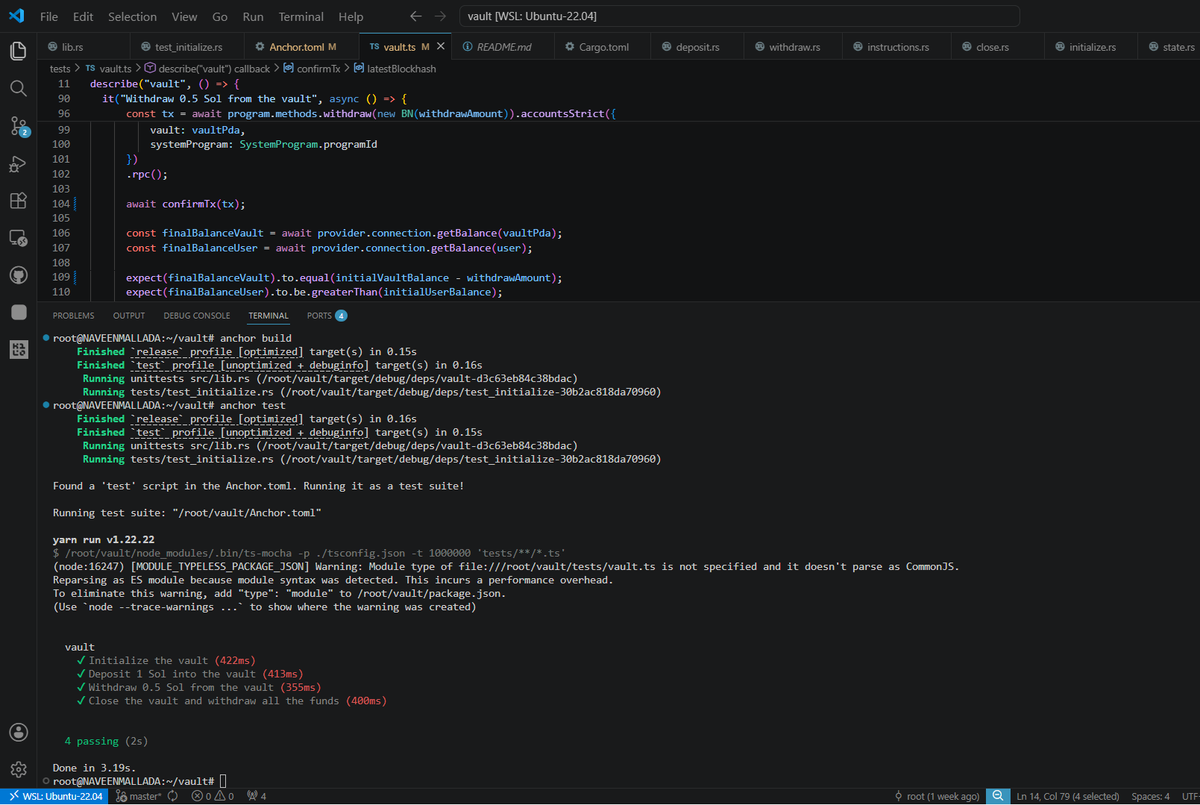The image size is (1200, 805).
Task: Open the Edit menu
Action: pyautogui.click(x=83, y=17)
